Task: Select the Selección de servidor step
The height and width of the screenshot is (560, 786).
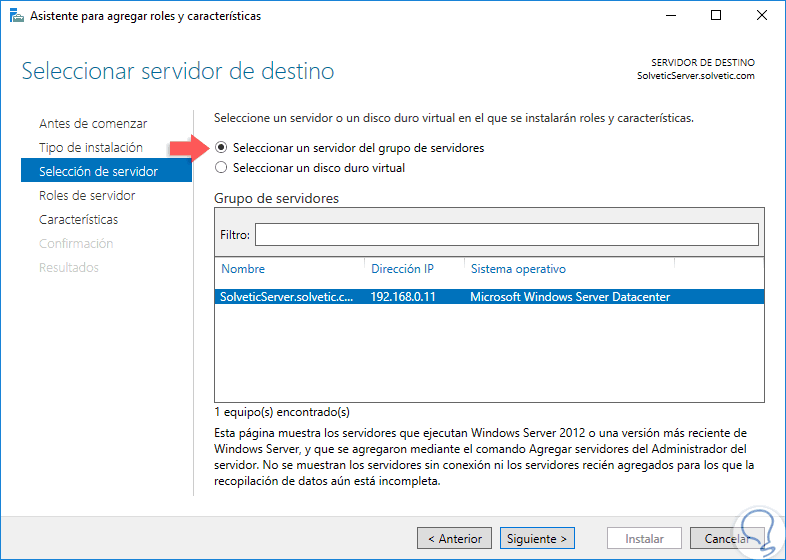Action: tap(106, 171)
